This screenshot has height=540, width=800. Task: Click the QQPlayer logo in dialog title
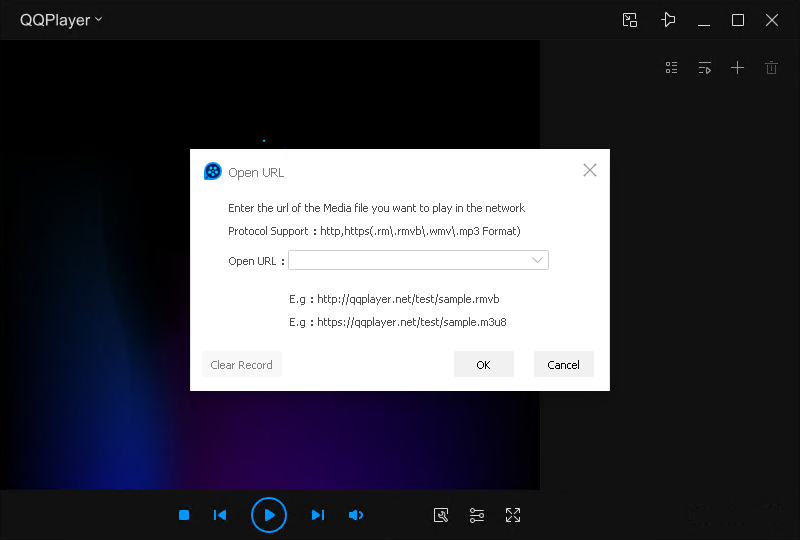(x=213, y=171)
